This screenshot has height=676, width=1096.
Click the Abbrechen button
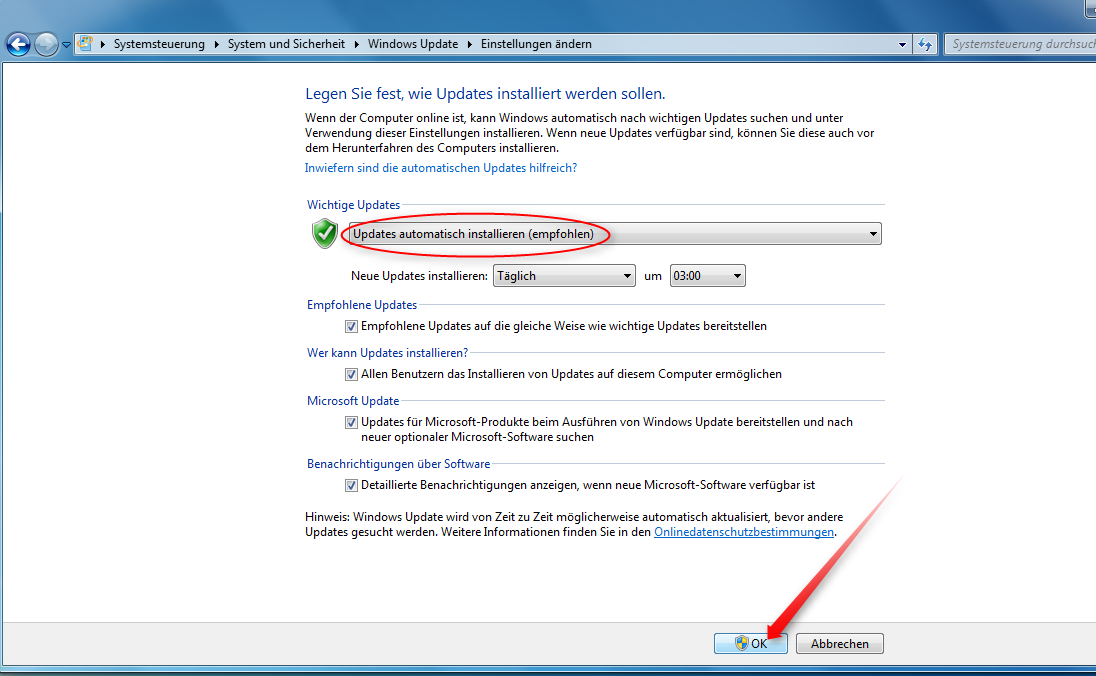(839, 643)
